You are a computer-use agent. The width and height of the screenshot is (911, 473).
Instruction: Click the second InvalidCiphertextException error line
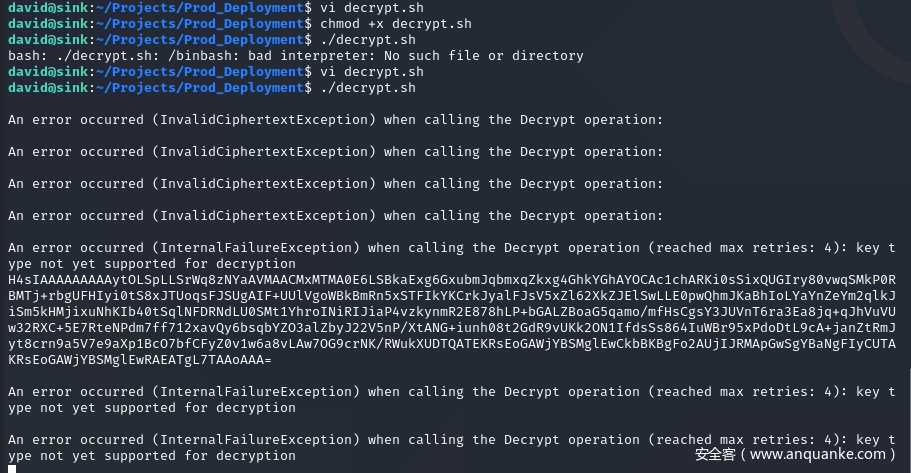tap(335, 152)
